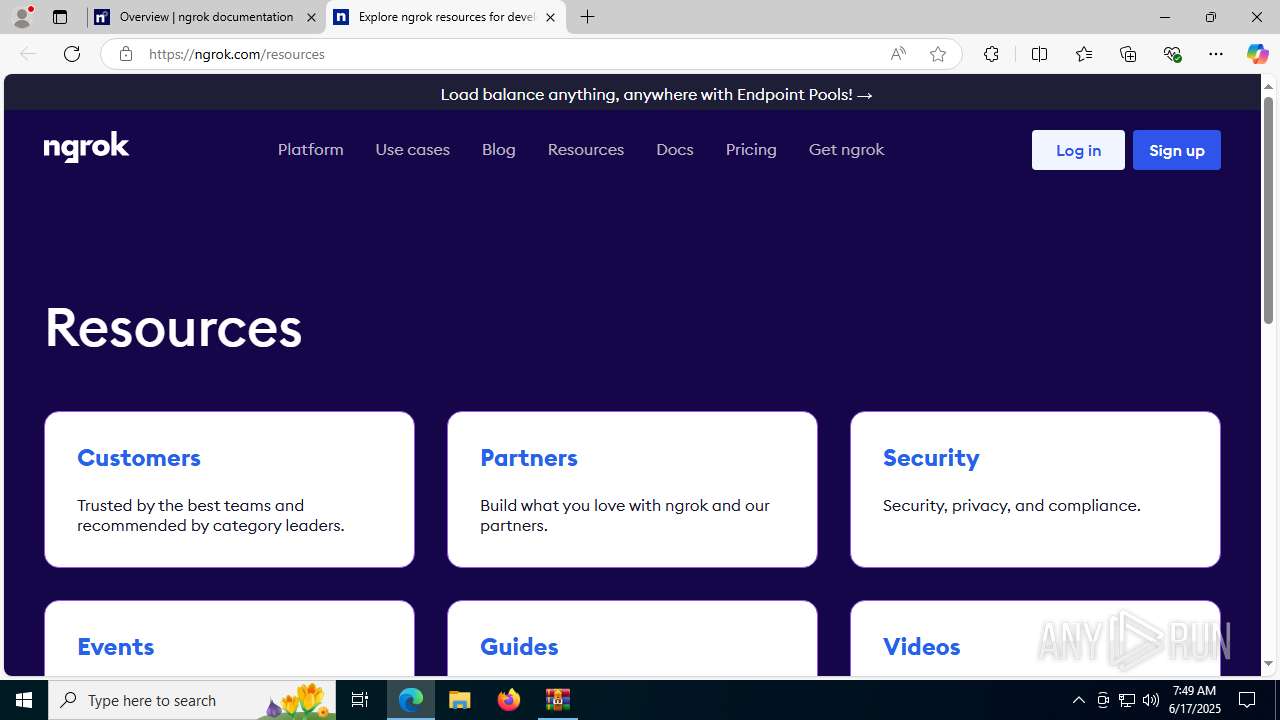Open Endpoint Pools announcement banner link
This screenshot has width=1280, height=720.
tap(657, 94)
